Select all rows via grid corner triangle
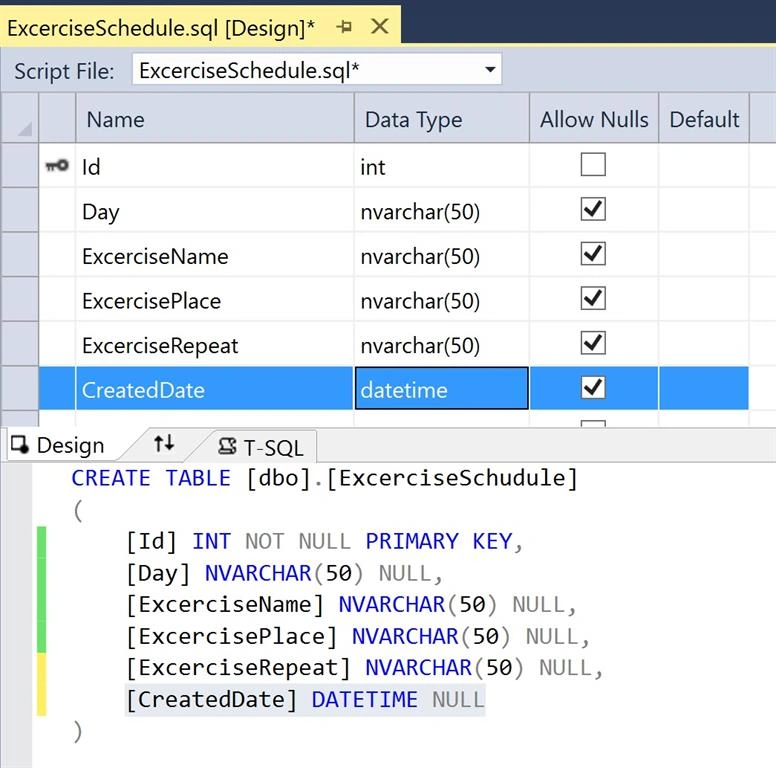This screenshot has width=776, height=768. (25, 129)
